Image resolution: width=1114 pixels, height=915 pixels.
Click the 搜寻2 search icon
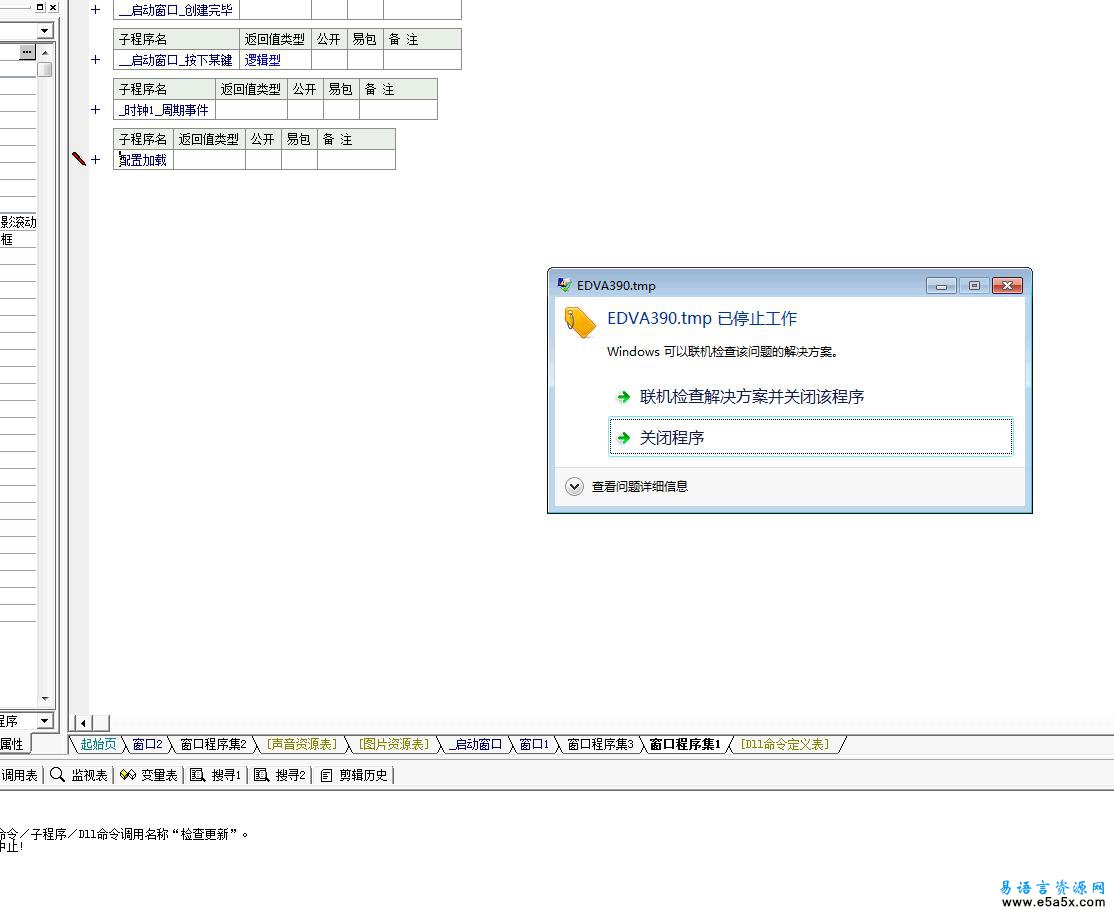[x=261, y=775]
